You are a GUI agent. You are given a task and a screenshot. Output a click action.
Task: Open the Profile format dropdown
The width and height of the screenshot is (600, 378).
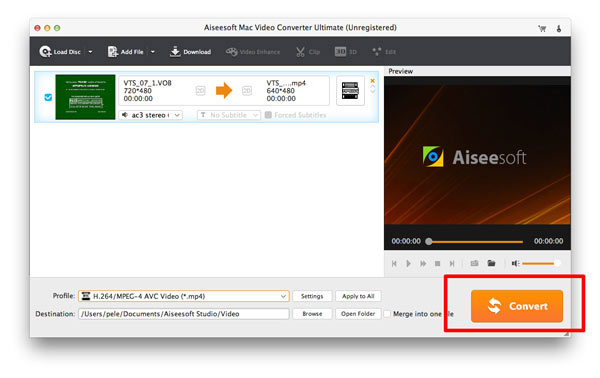[x=184, y=296]
